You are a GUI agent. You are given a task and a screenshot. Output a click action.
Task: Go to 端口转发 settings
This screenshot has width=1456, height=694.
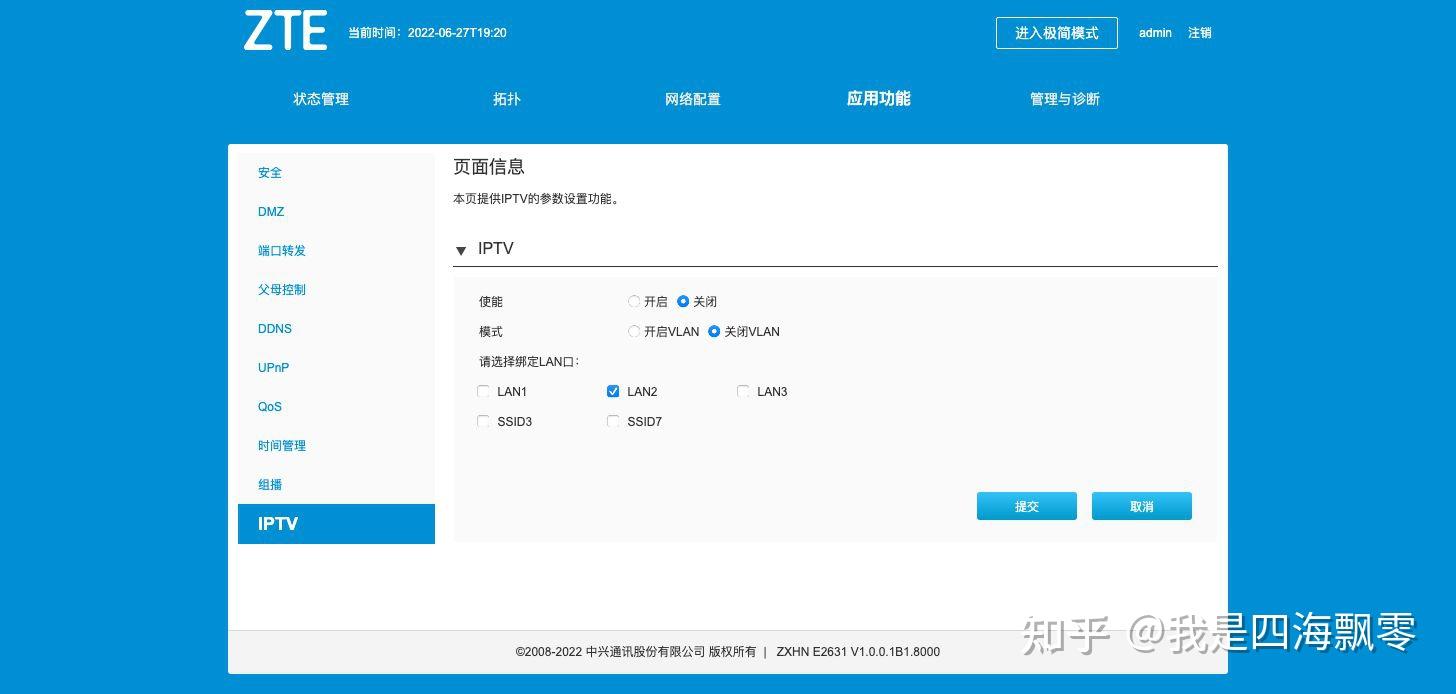[x=281, y=250]
